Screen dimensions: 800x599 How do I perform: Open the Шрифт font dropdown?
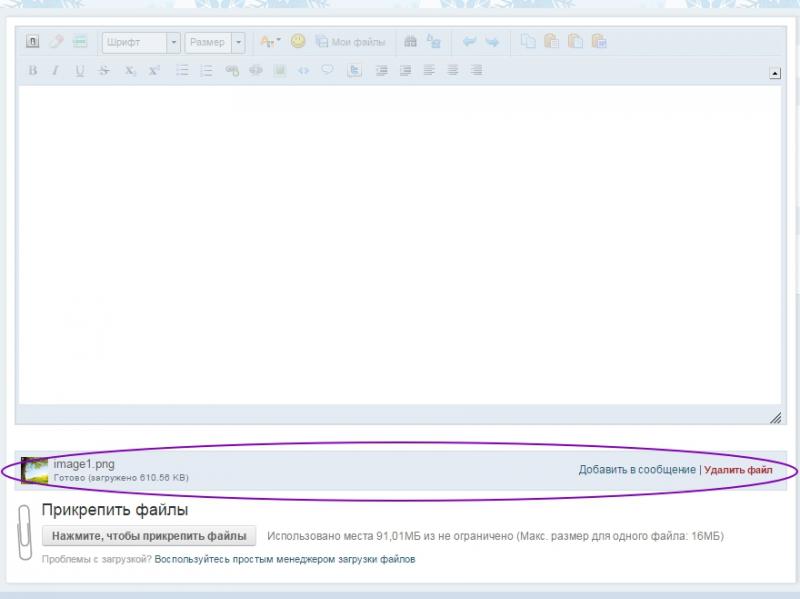[141, 43]
